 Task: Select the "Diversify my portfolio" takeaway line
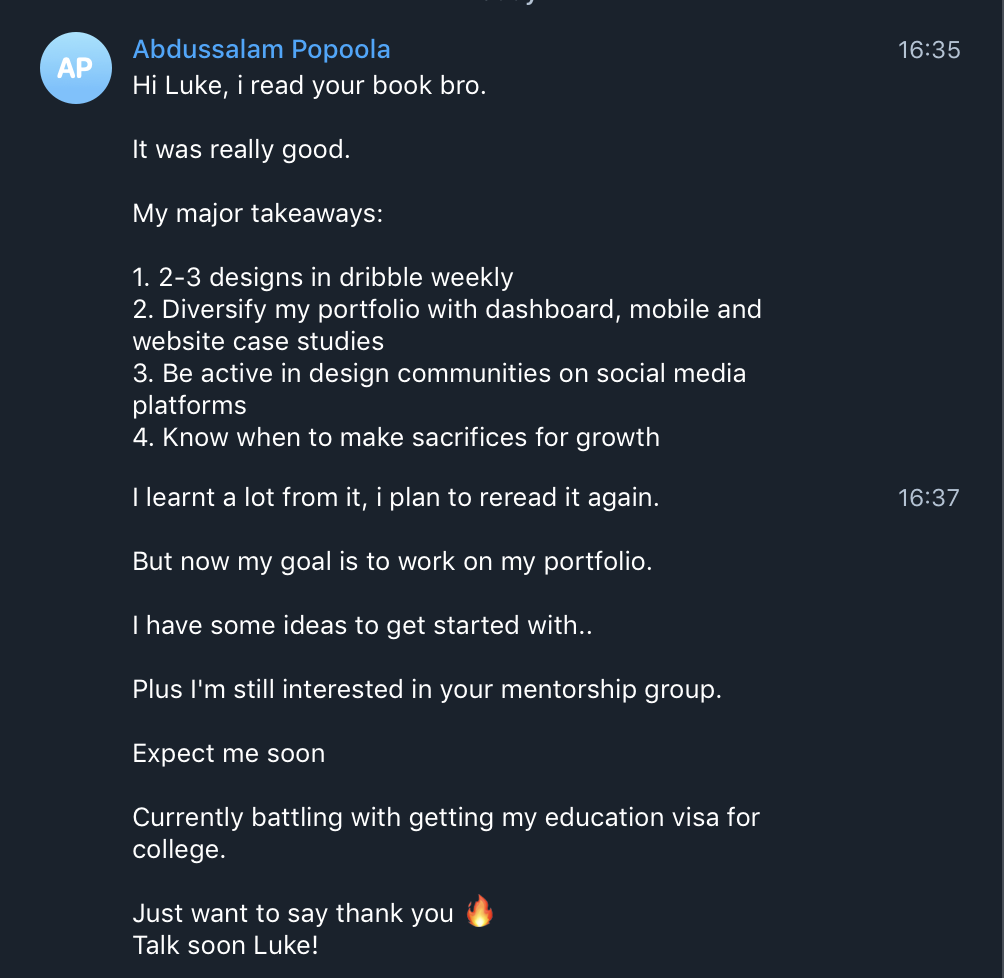[x=447, y=310]
